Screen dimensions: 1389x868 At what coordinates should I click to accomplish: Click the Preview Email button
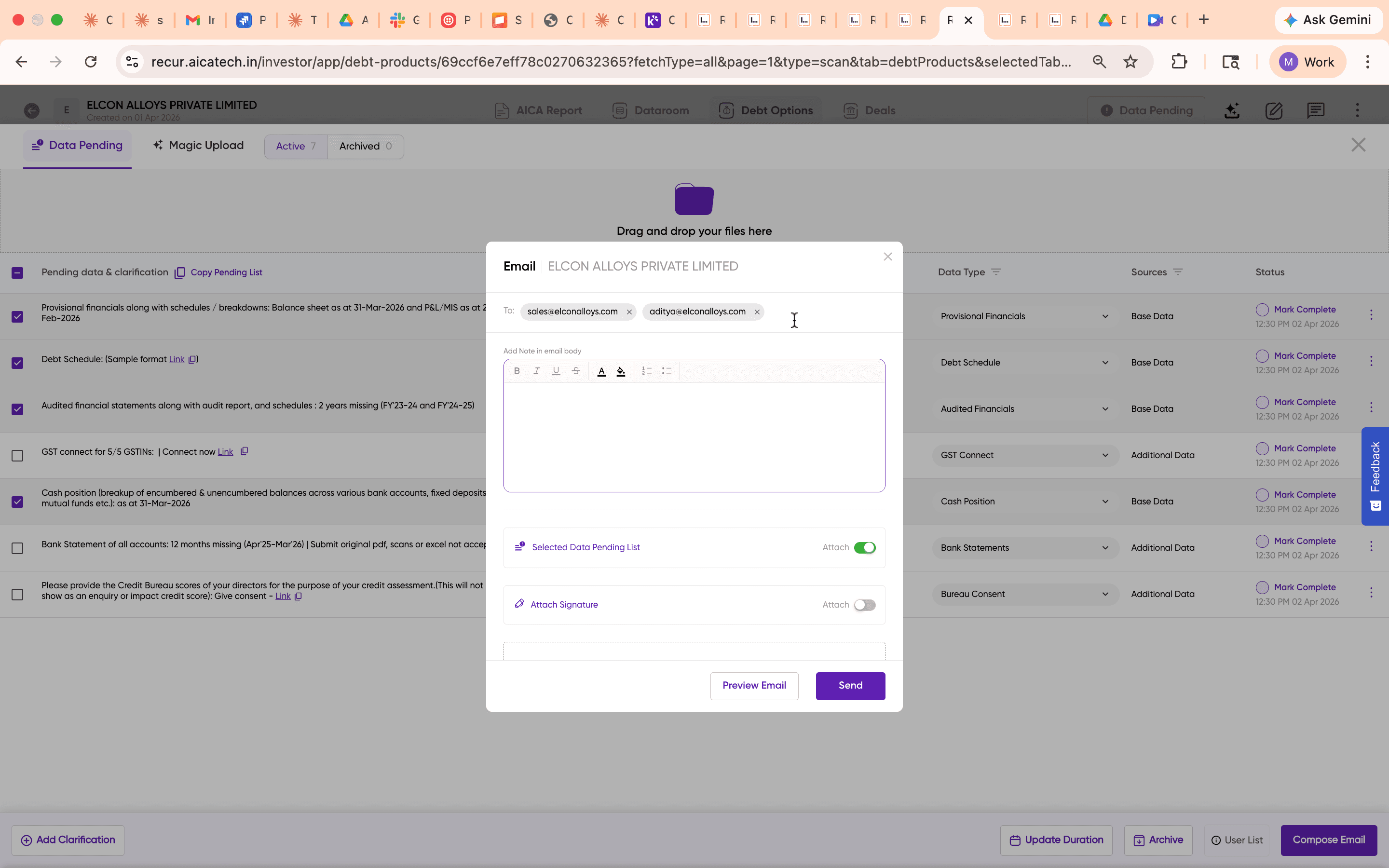[754, 685]
